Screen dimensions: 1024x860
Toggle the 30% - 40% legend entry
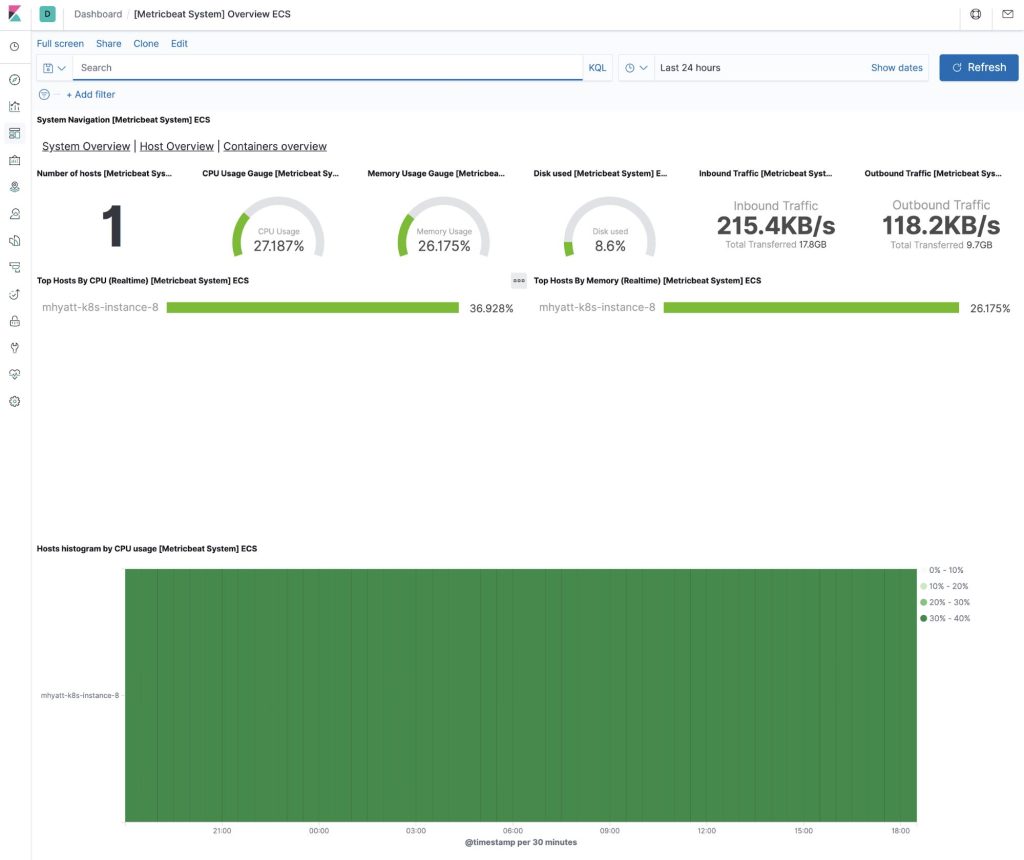coord(945,618)
